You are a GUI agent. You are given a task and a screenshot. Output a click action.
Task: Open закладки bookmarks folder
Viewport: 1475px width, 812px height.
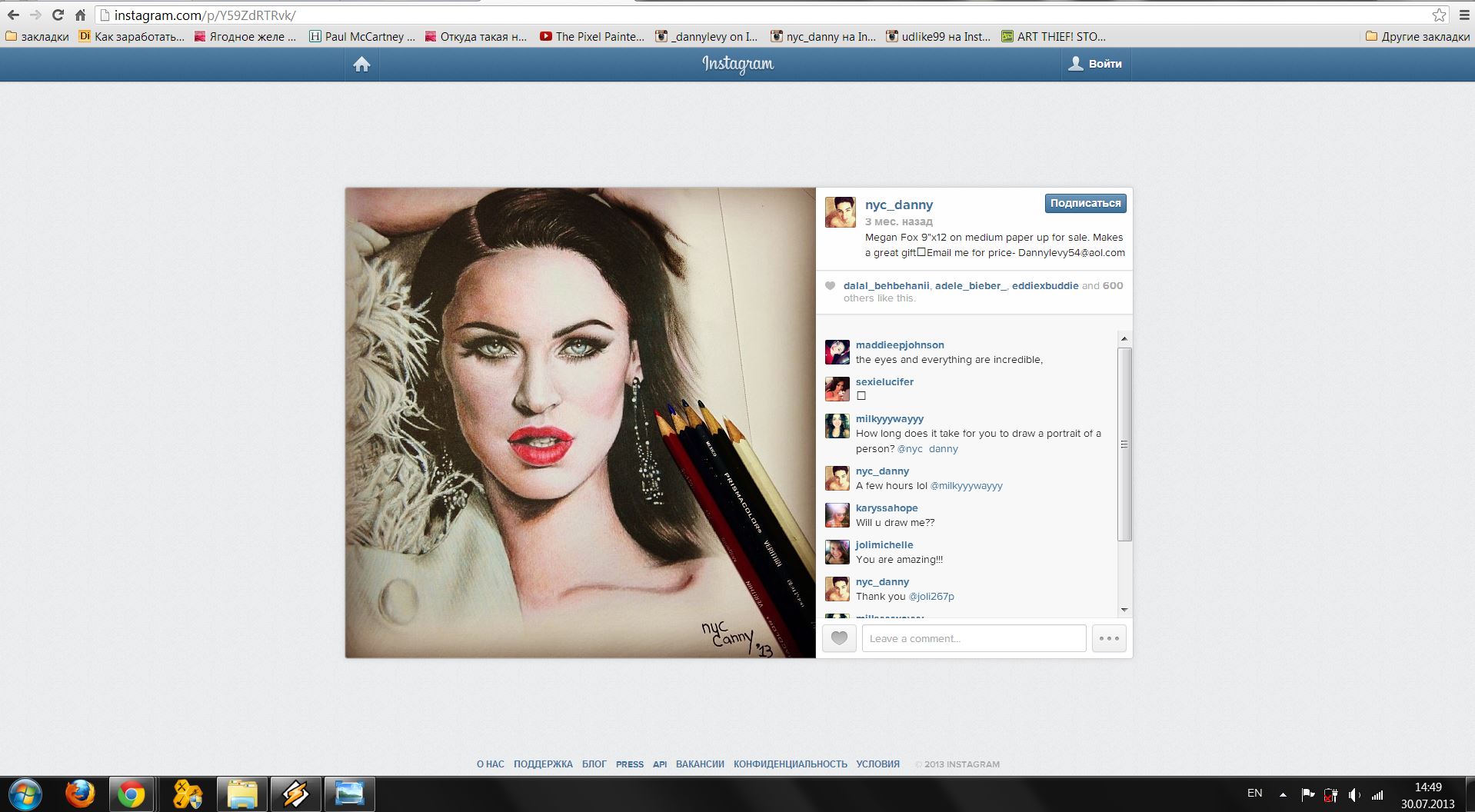(37, 36)
